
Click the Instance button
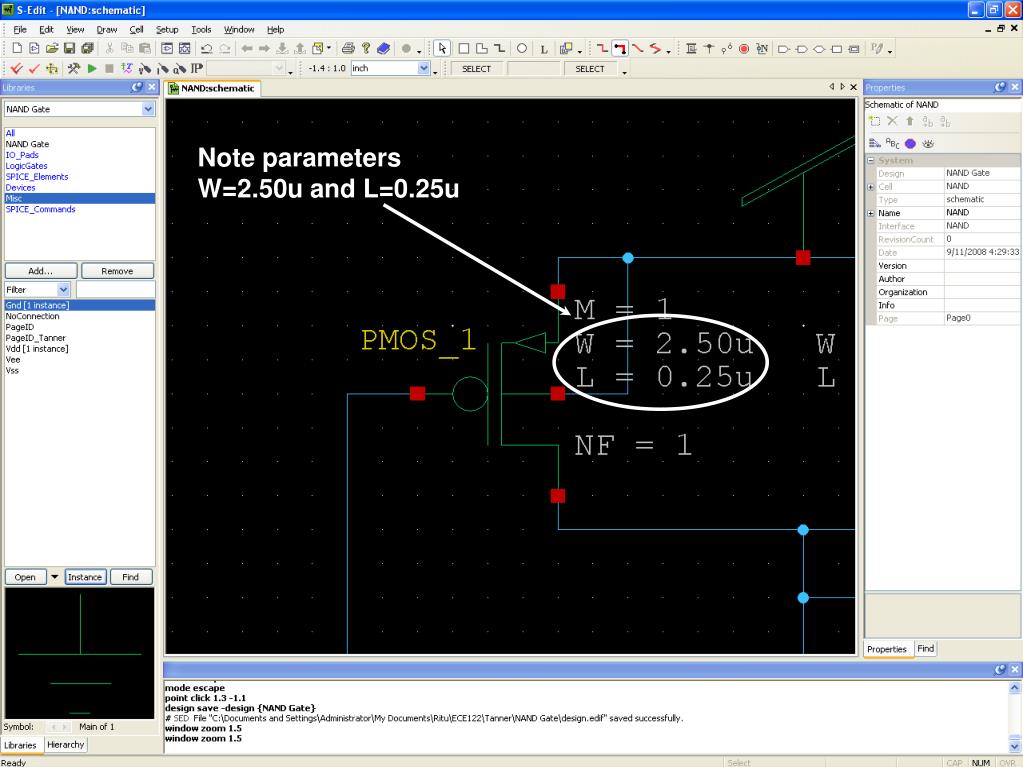(85, 577)
